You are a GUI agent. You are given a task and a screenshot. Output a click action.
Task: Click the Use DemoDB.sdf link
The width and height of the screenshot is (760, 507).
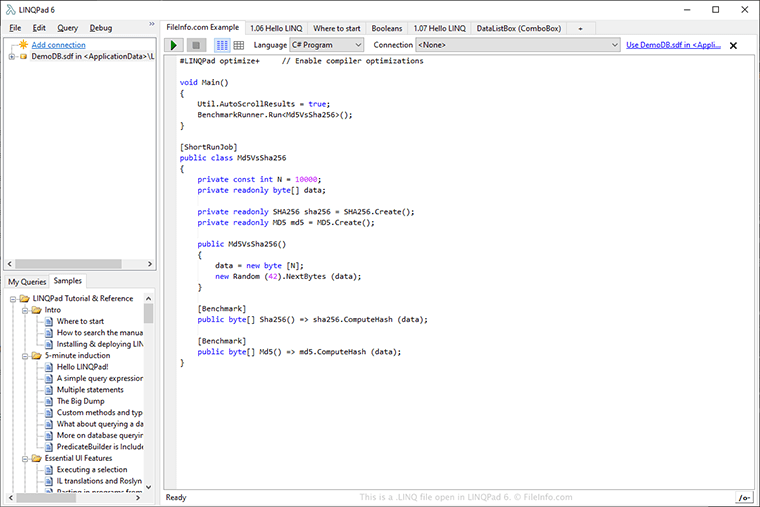[673, 45]
